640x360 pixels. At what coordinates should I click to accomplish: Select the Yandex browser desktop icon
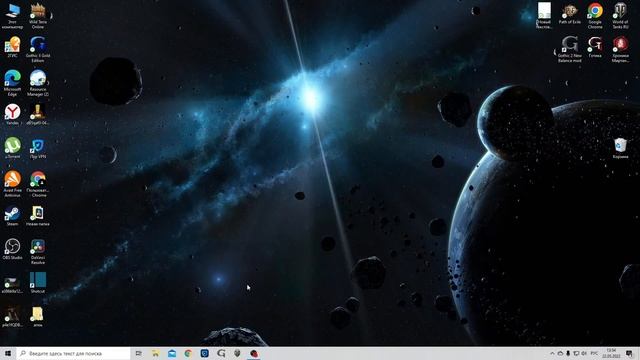click(x=13, y=114)
